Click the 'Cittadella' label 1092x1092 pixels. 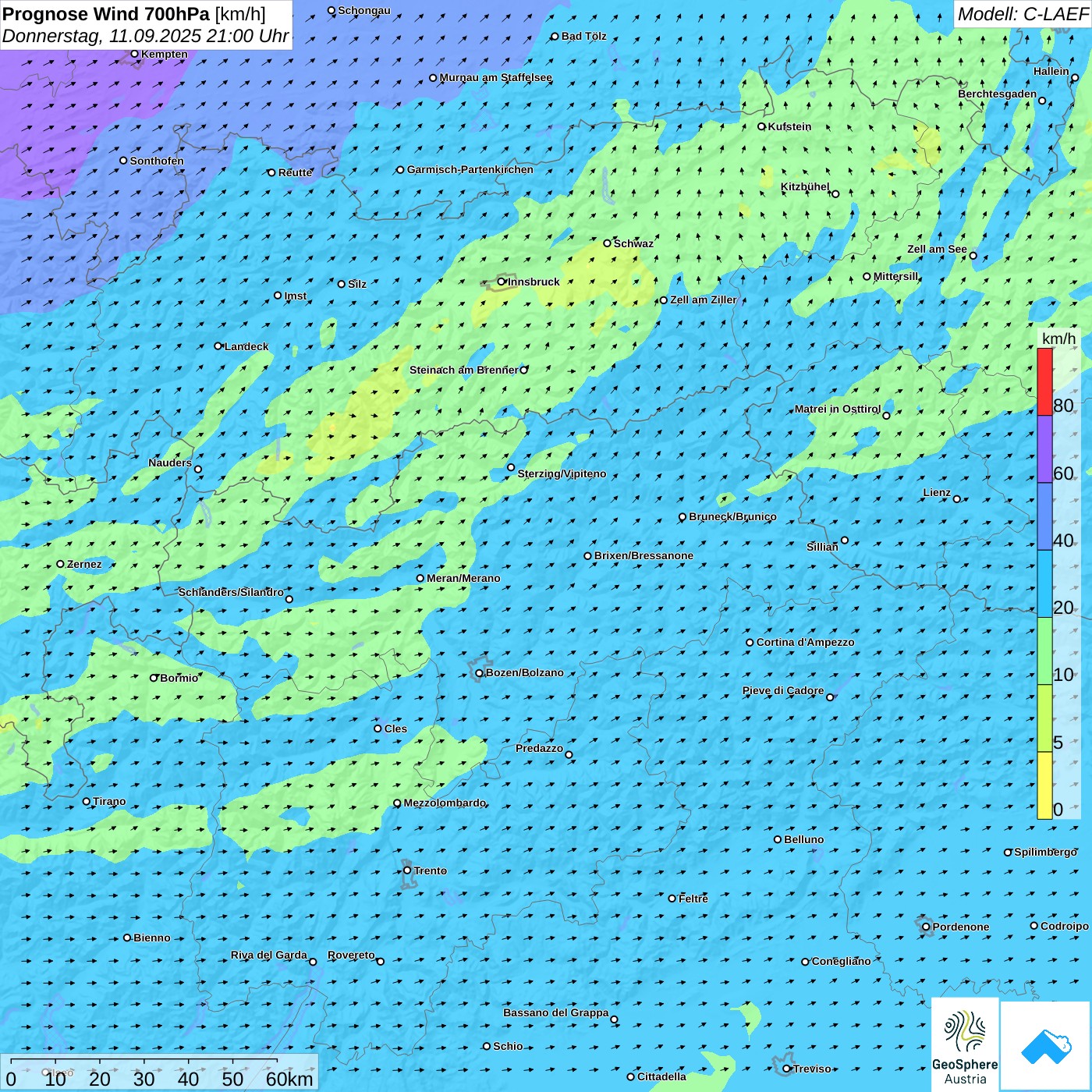tap(661, 1076)
